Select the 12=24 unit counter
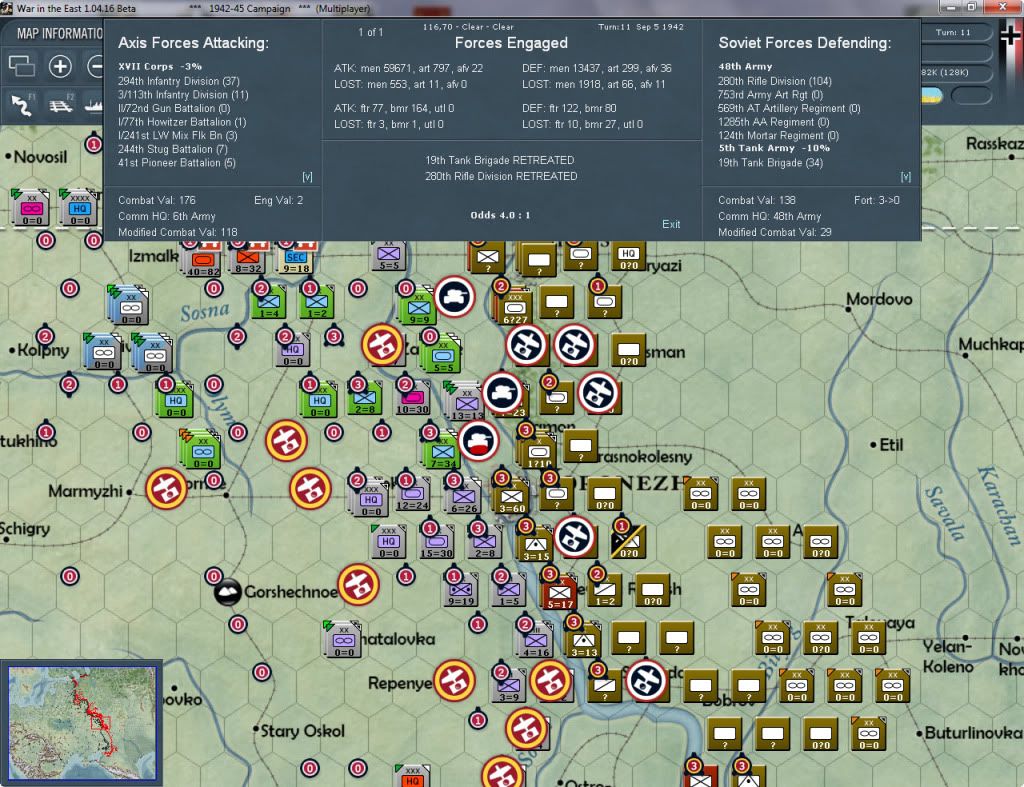Viewport: 1024px width, 787px height. point(412,495)
